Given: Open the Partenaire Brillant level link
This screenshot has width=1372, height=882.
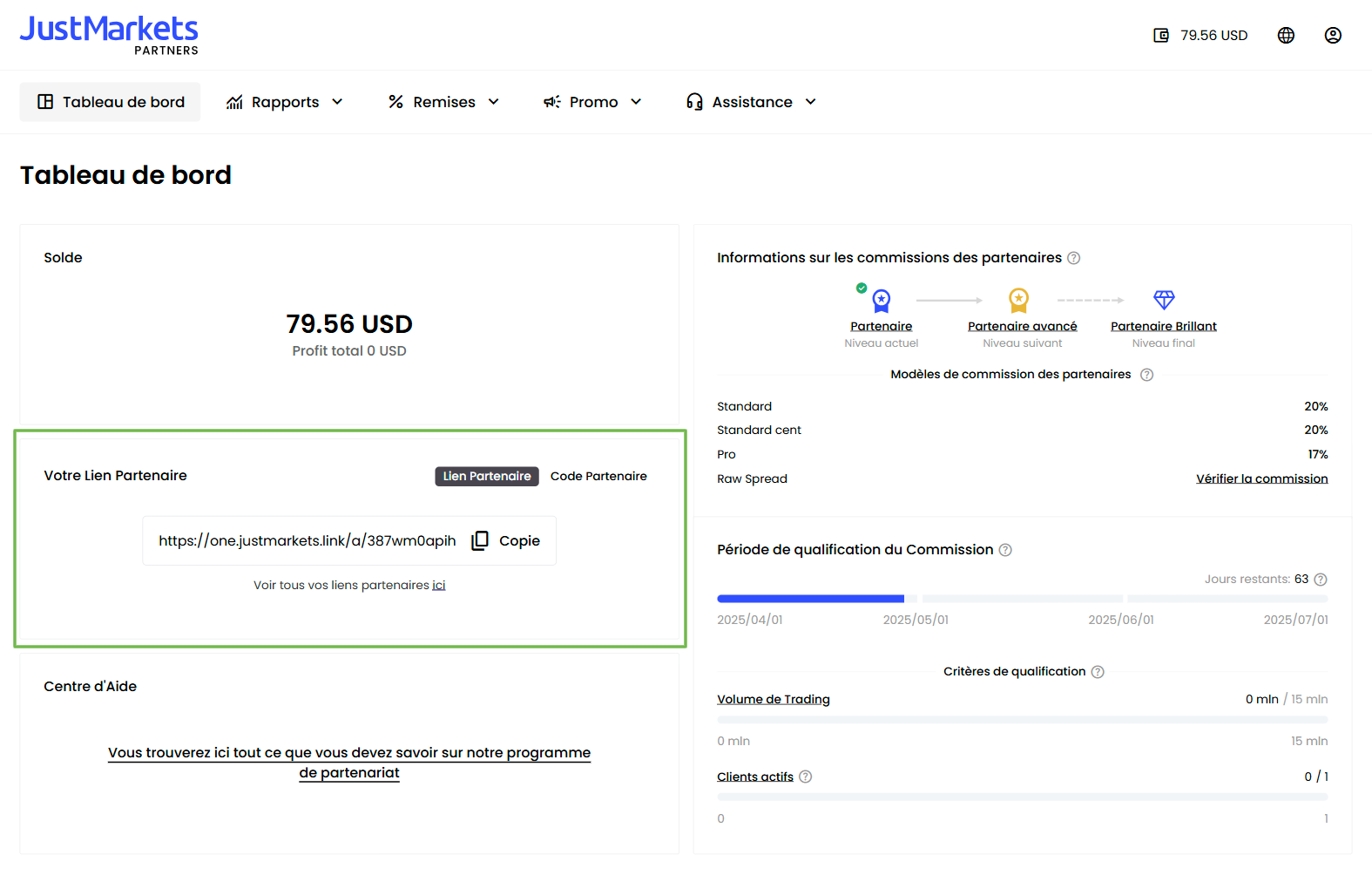Looking at the screenshot, I should tap(1164, 327).
